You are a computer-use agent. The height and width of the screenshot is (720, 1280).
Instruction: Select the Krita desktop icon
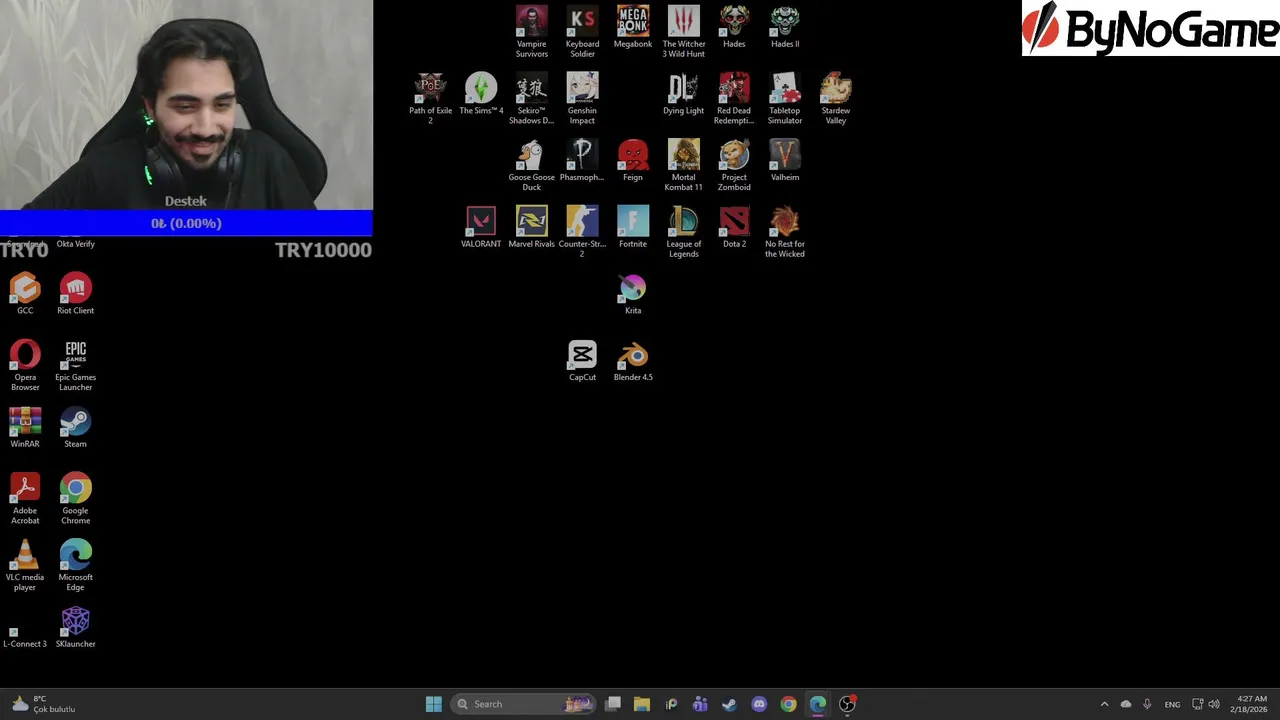[633, 294]
